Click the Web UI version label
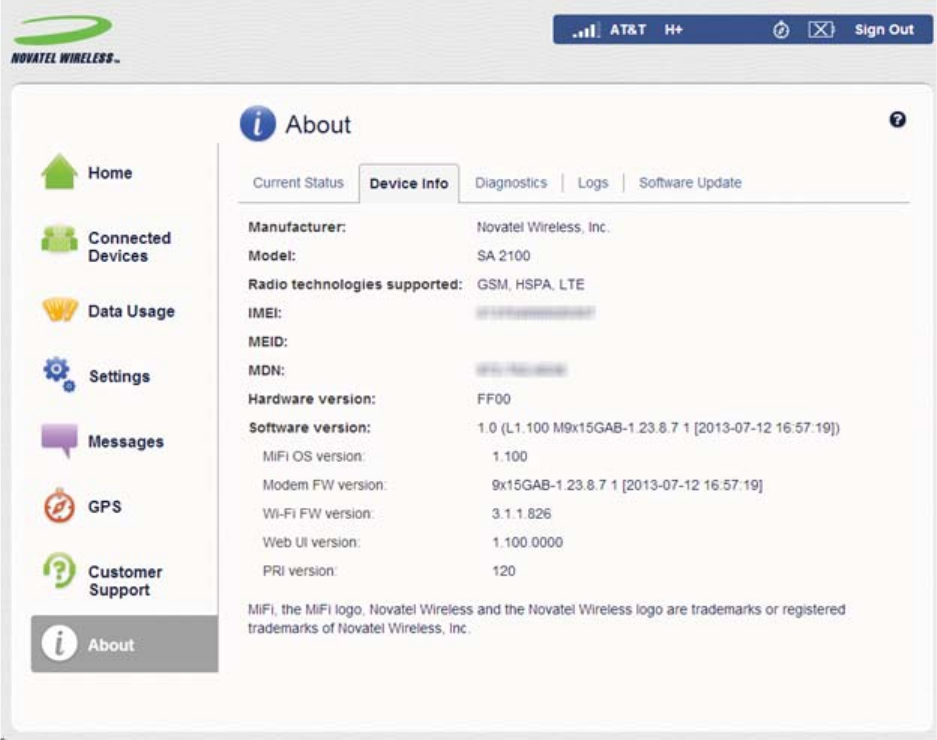Screen dimensions: 937x740 pyautogui.click(x=311, y=542)
